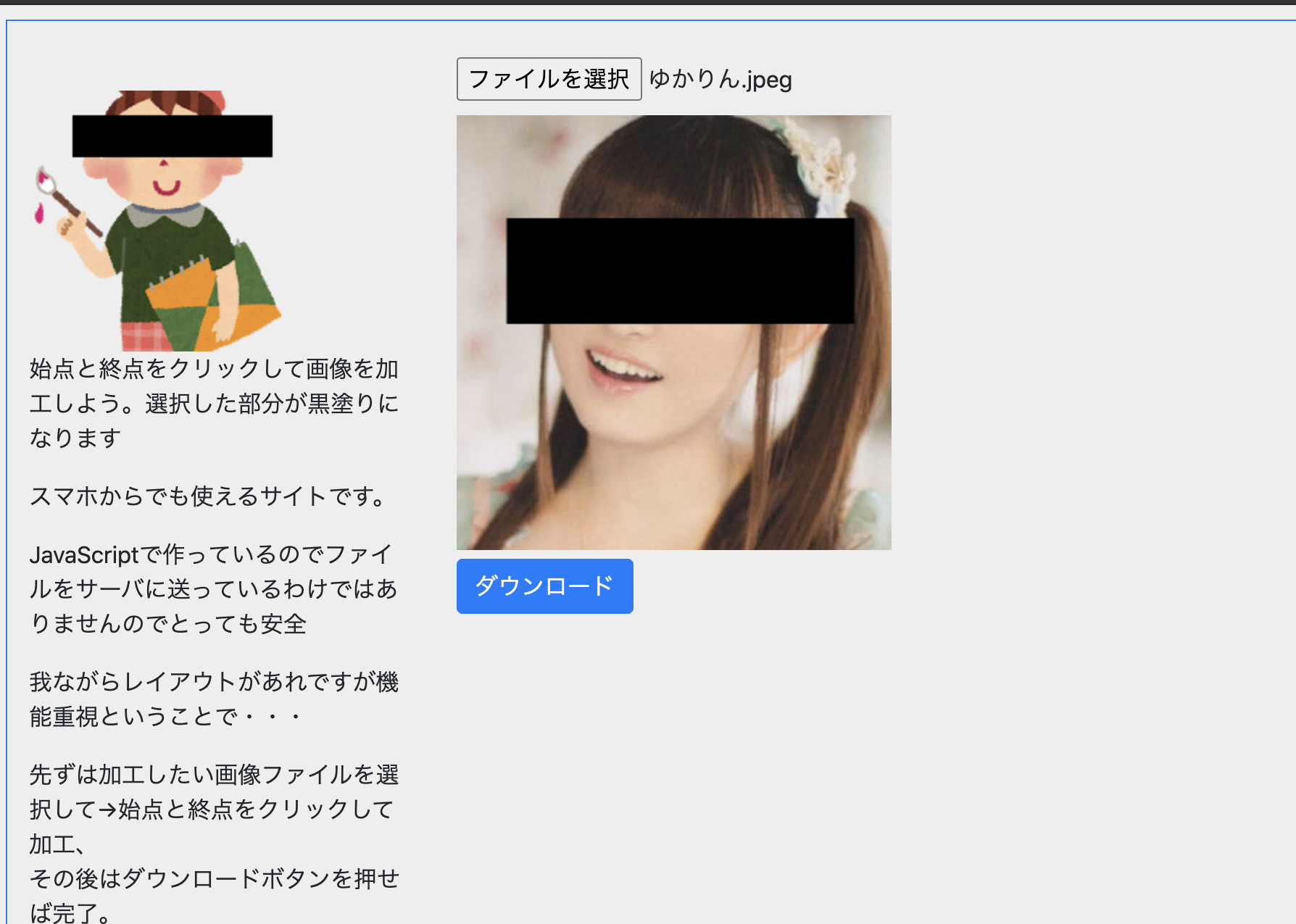Click the ファイルを選択 file chooser button
This screenshot has width=1296, height=924.
(x=549, y=79)
